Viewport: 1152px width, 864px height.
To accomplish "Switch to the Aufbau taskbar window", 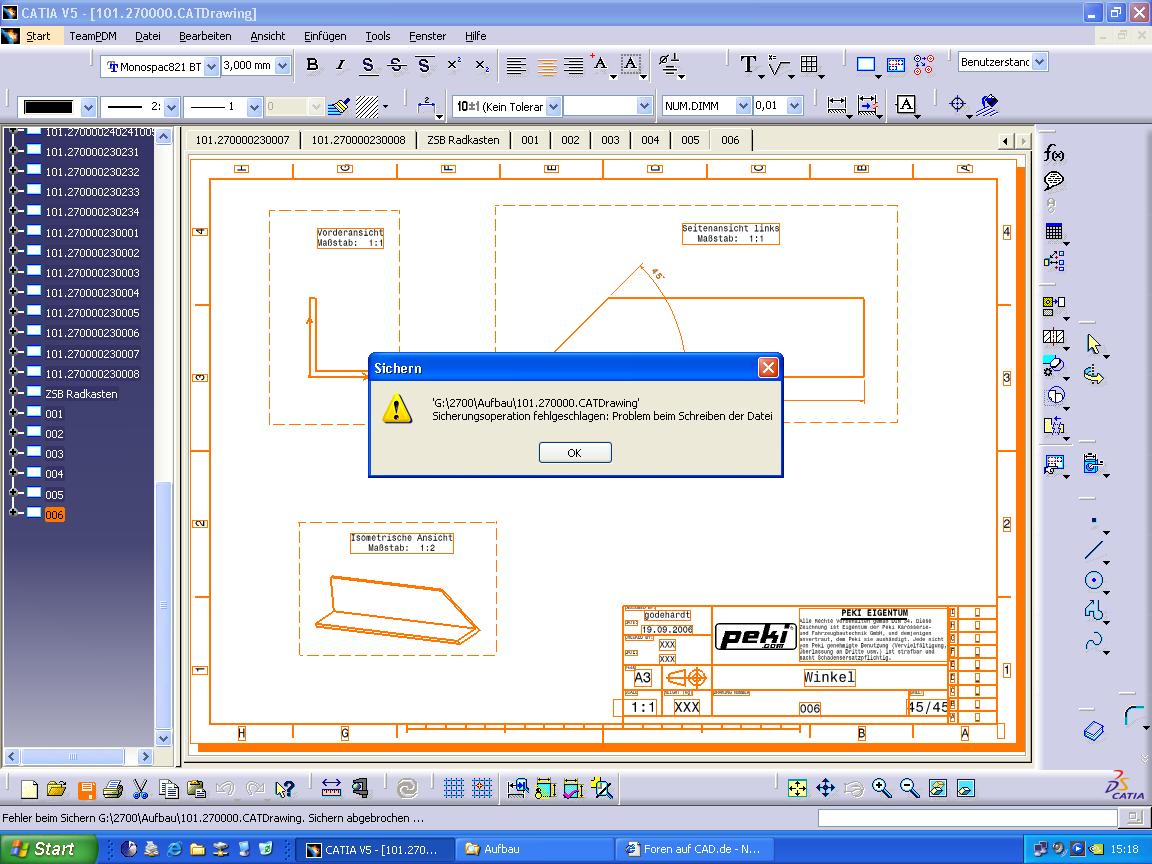I will (533, 849).
